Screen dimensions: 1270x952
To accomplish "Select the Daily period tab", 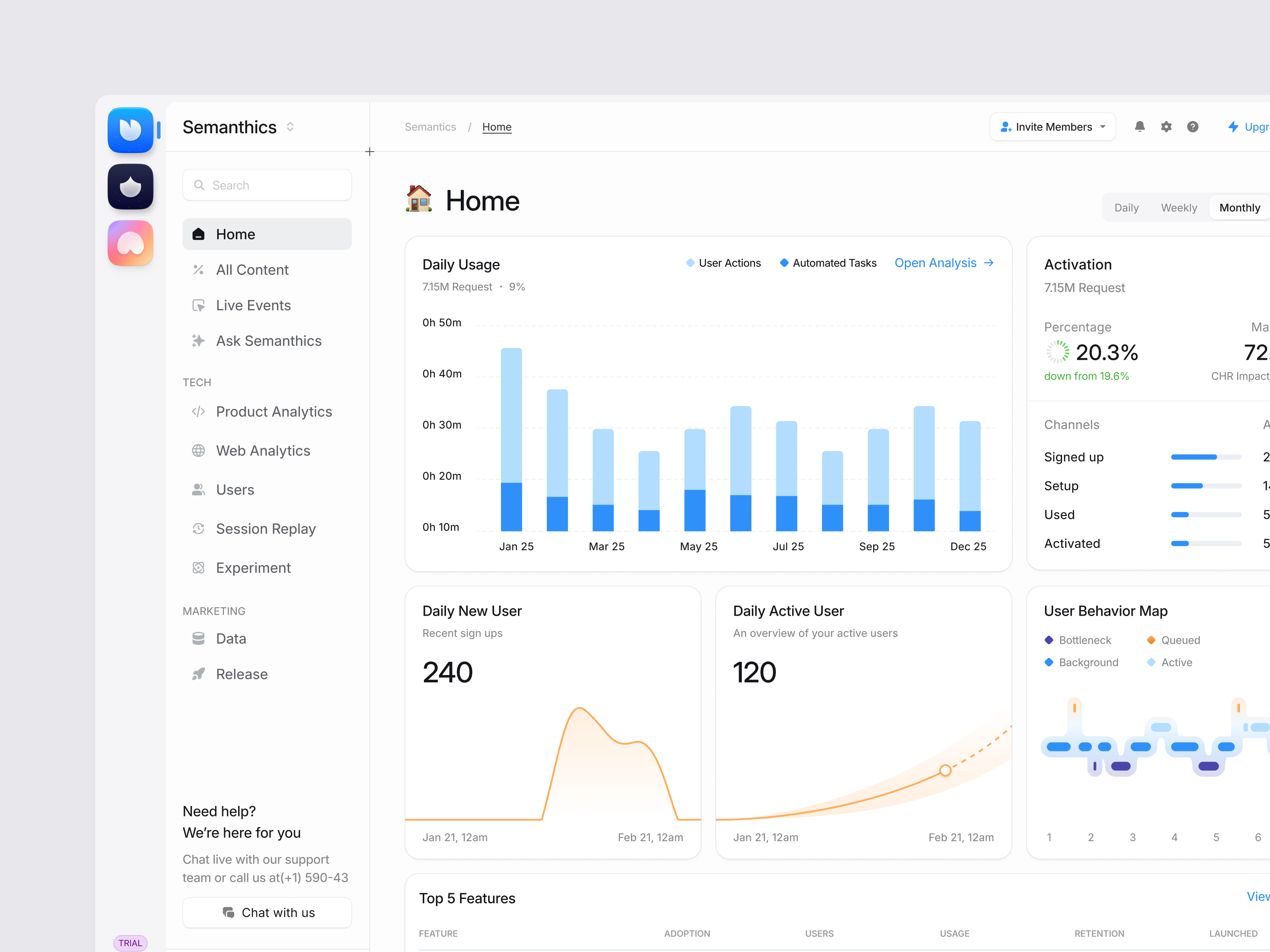I will point(1126,208).
